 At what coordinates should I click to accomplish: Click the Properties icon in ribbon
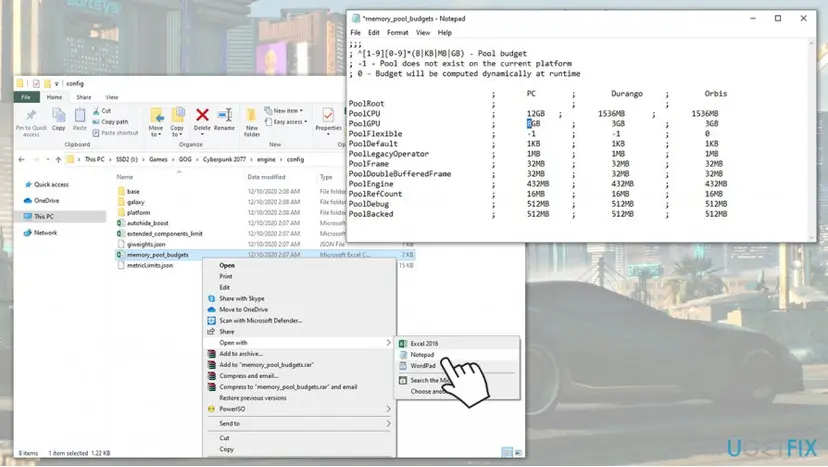[x=328, y=115]
